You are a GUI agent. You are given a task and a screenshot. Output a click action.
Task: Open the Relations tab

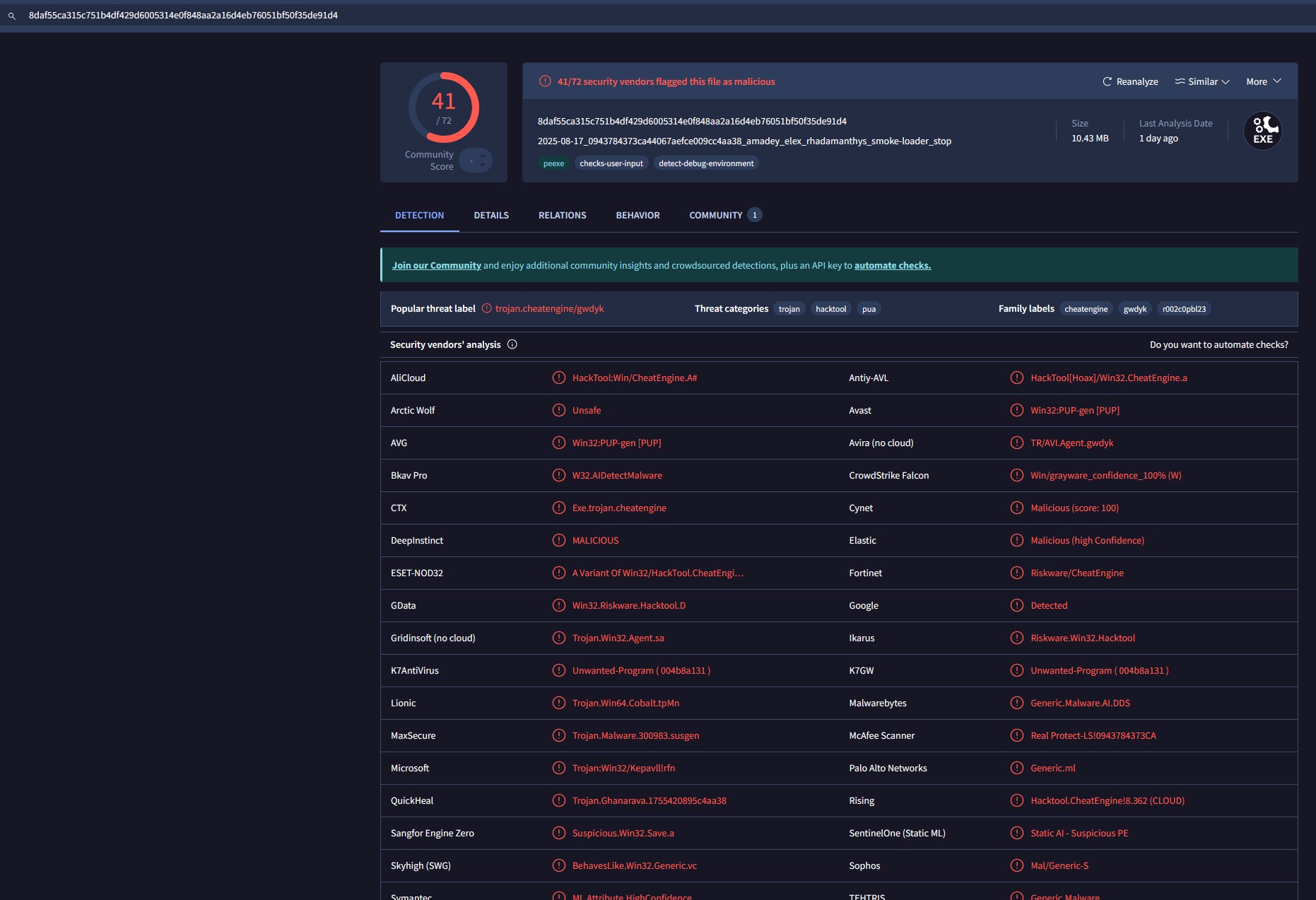click(x=562, y=216)
